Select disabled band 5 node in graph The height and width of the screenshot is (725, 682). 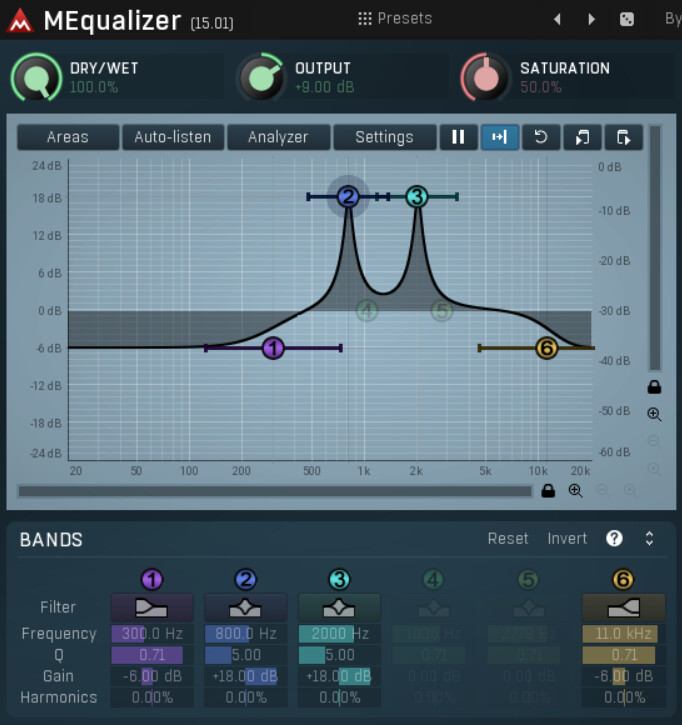point(442,311)
